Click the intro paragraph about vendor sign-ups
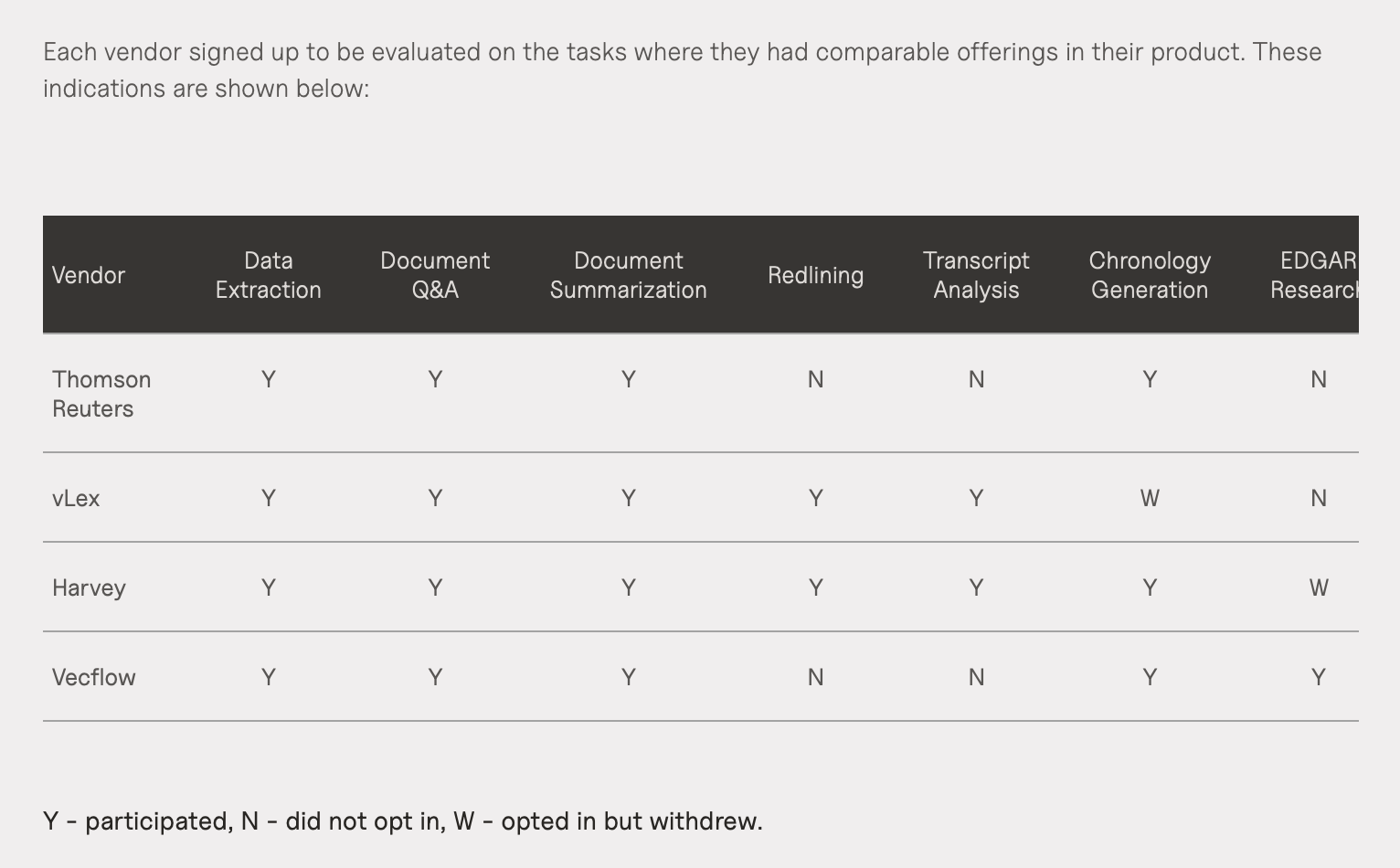 click(x=682, y=69)
